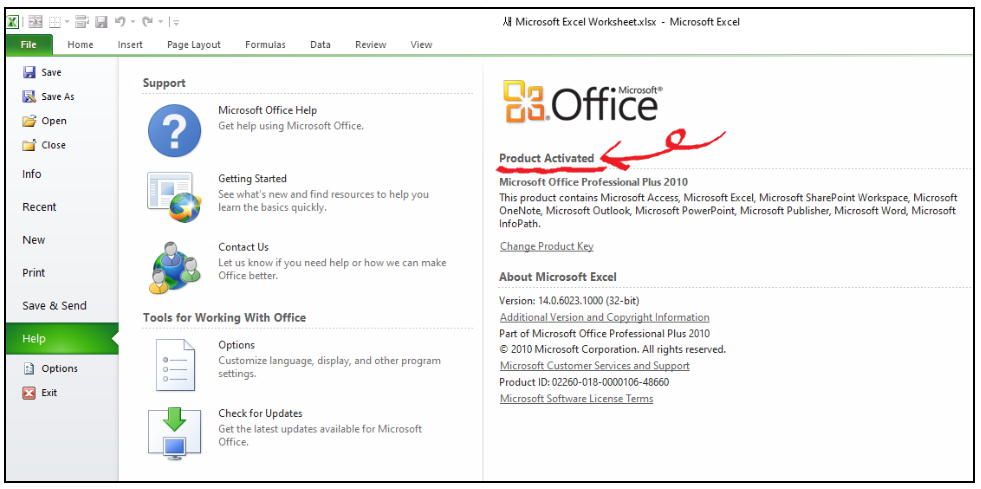Open Customize Quick Access Toolbar dropdown

(x=176, y=23)
